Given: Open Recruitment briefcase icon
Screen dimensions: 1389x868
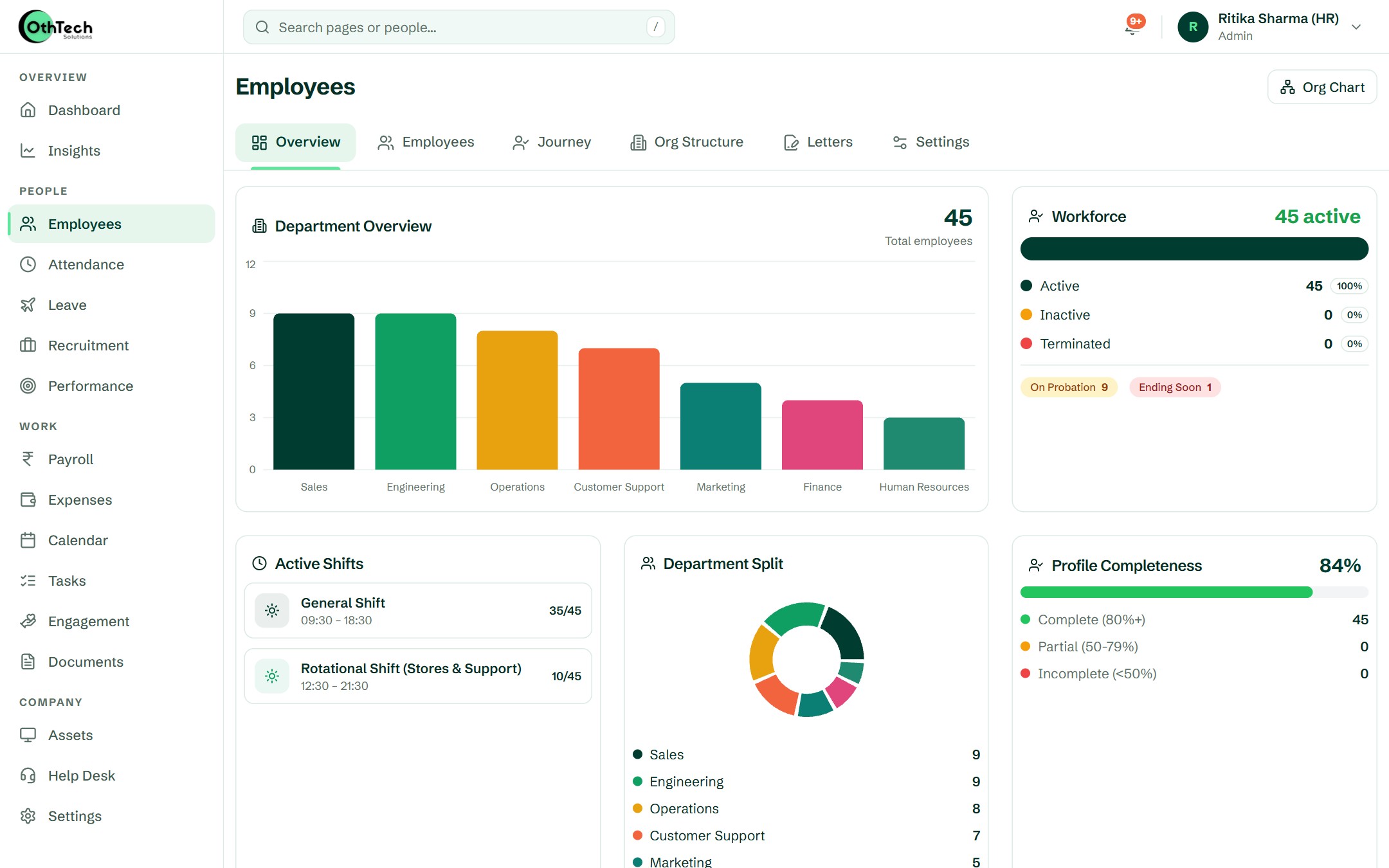Looking at the screenshot, I should coord(28,345).
